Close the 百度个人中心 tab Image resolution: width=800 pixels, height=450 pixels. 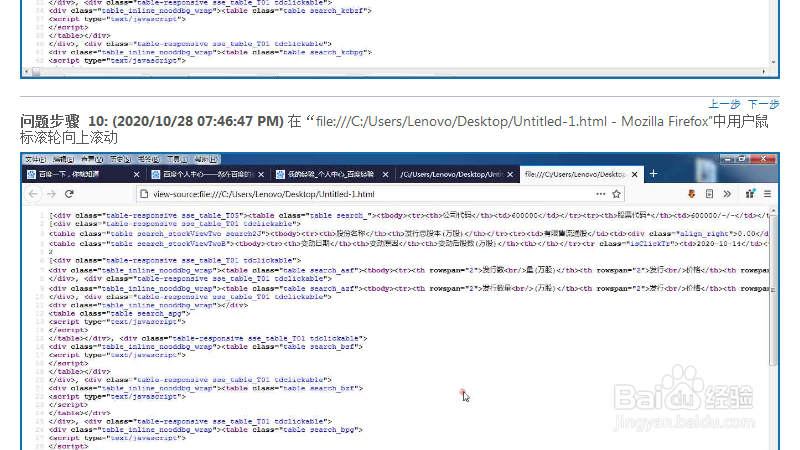pyautogui.click(x=261, y=174)
